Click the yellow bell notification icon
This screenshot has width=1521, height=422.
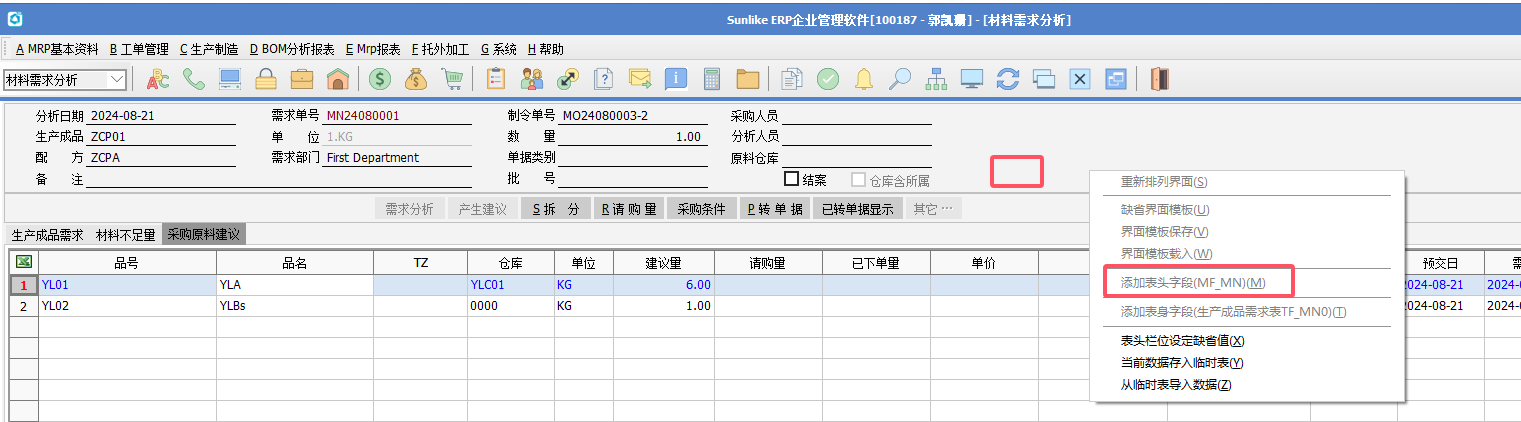tap(863, 79)
